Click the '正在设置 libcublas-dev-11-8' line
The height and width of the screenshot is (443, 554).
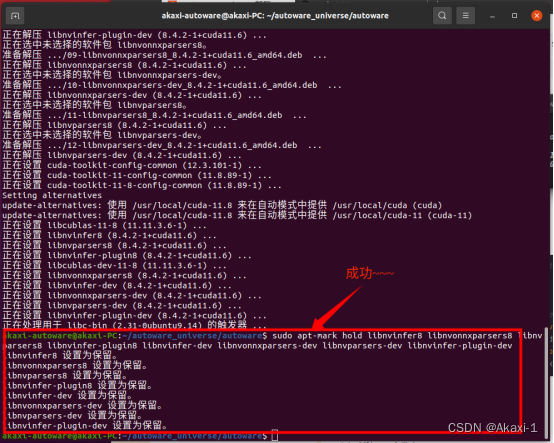[x=114, y=265]
